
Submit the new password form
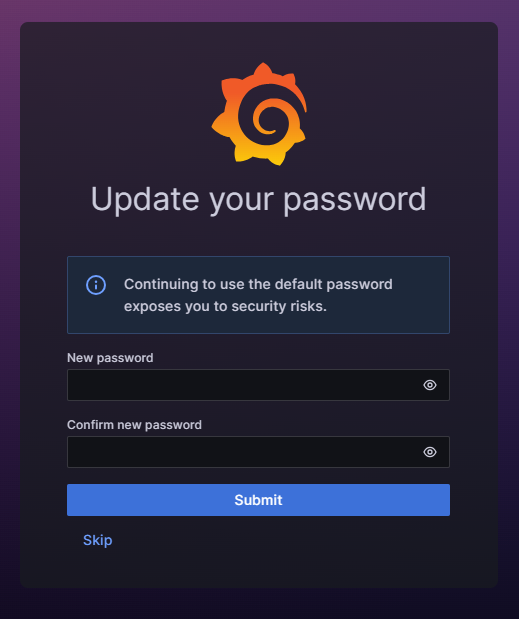click(258, 500)
